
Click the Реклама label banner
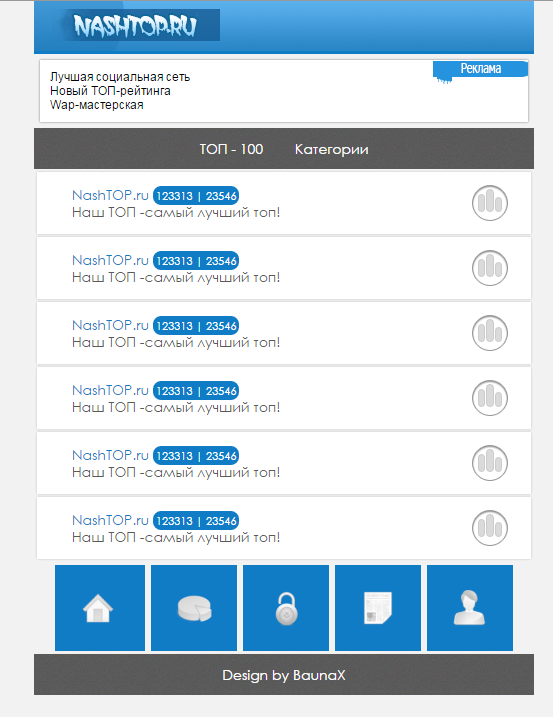click(480, 69)
